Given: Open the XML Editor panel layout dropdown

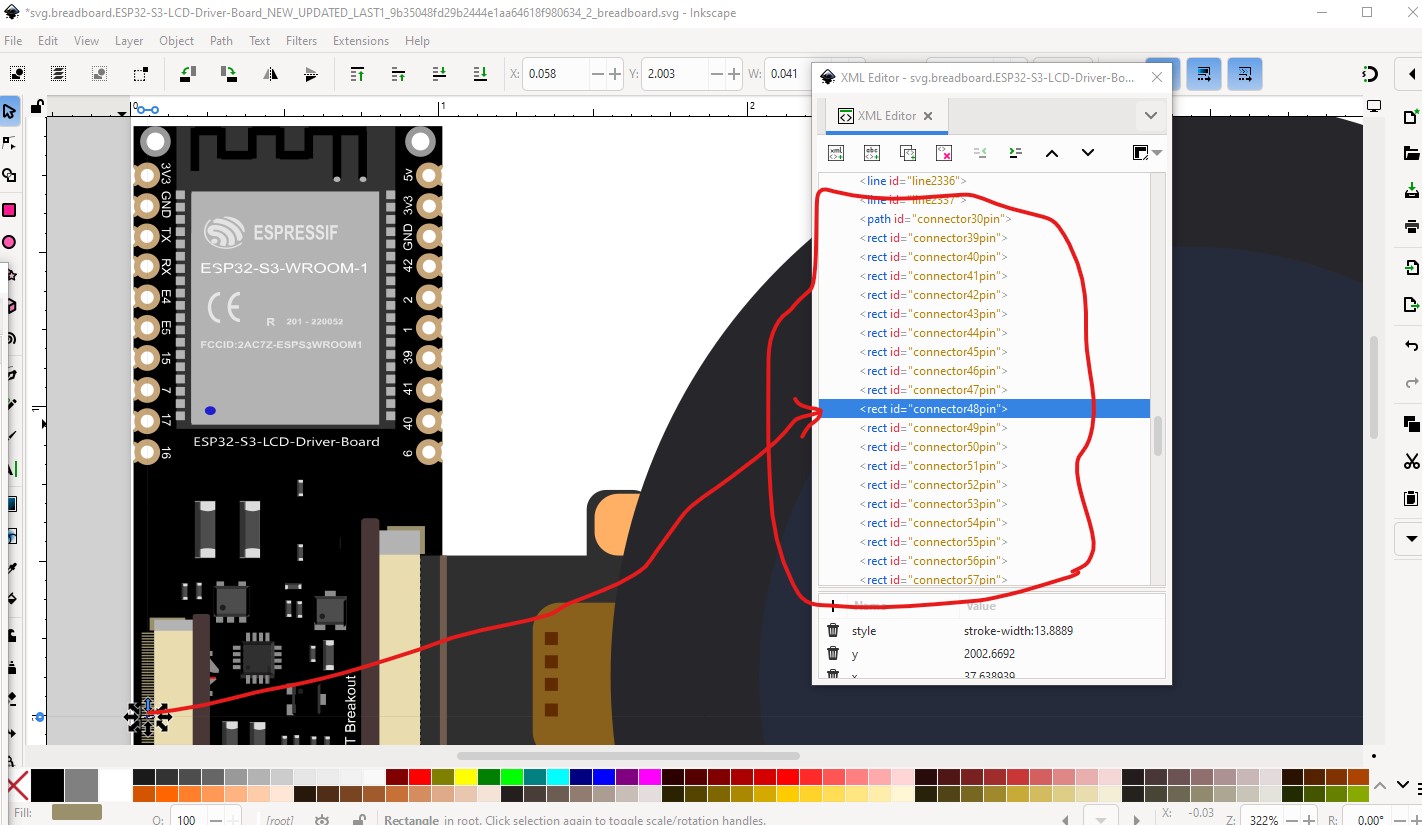Looking at the screenshot, I should [1146, 153].
